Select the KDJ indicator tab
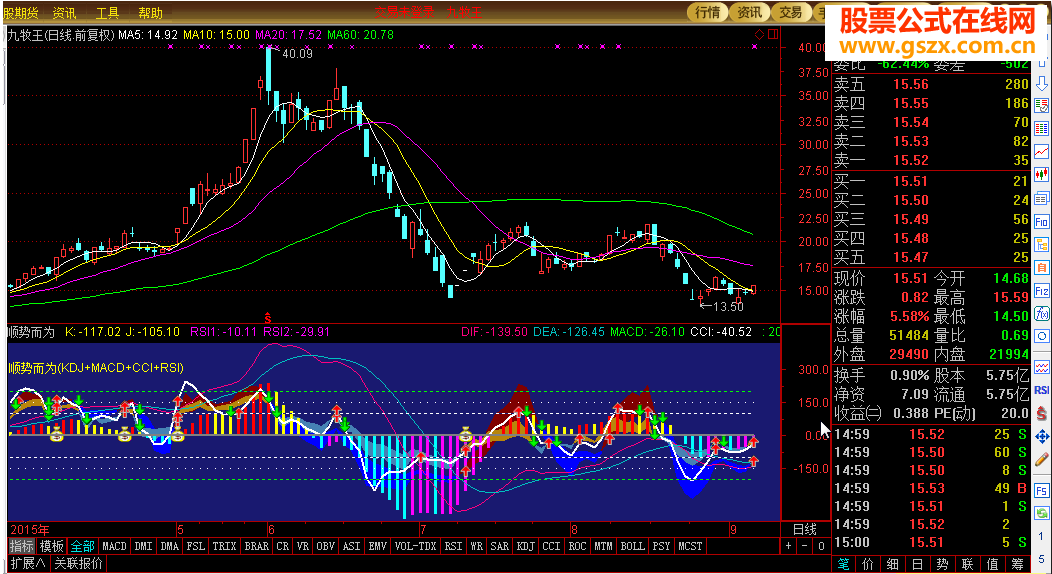This screenshot has height=574, width=1052. click(x=525, y=547)
